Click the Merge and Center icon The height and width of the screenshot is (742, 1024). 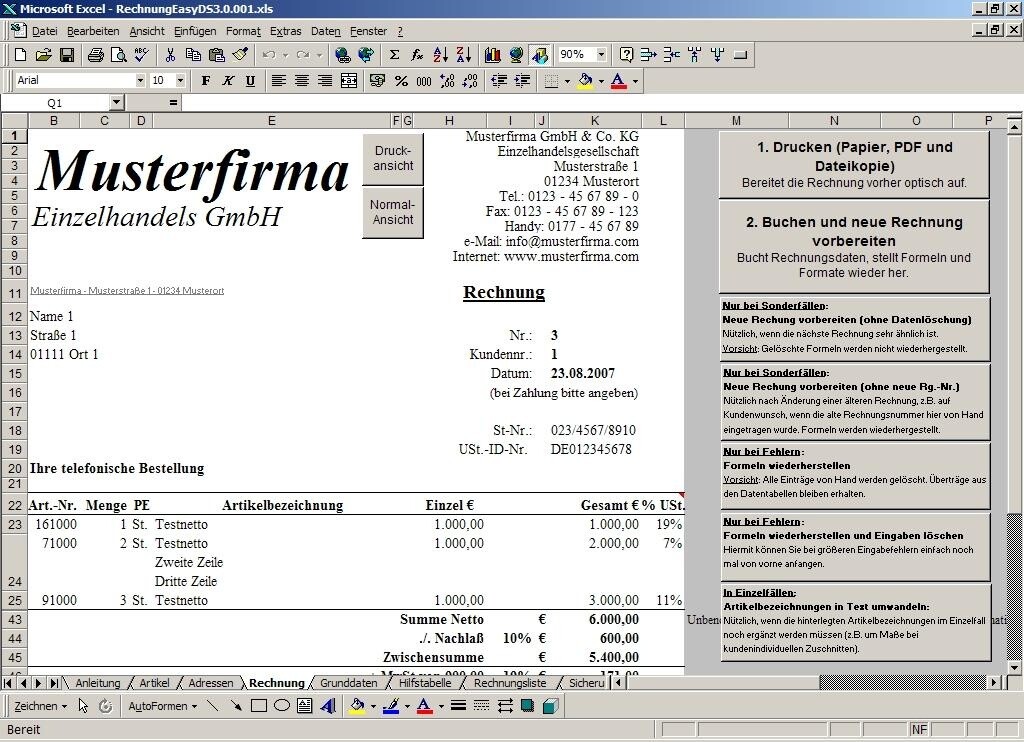pyautogui.click(x=349, y=81)
